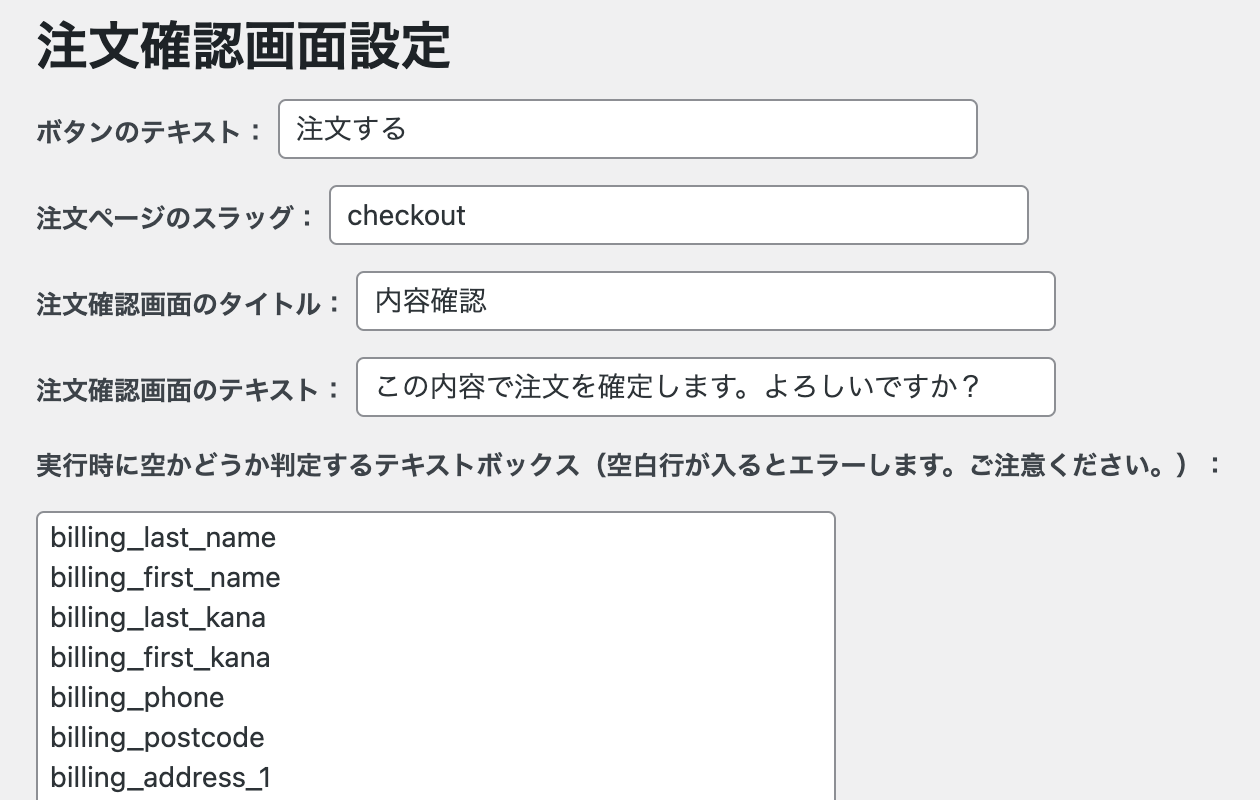Select the billing_phone line
This screenshot has width=1260, height=800.
(x=137, y=697)
